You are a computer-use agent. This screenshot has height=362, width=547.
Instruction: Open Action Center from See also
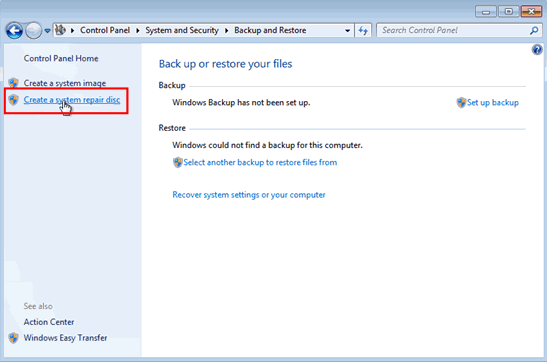[49, 322]
